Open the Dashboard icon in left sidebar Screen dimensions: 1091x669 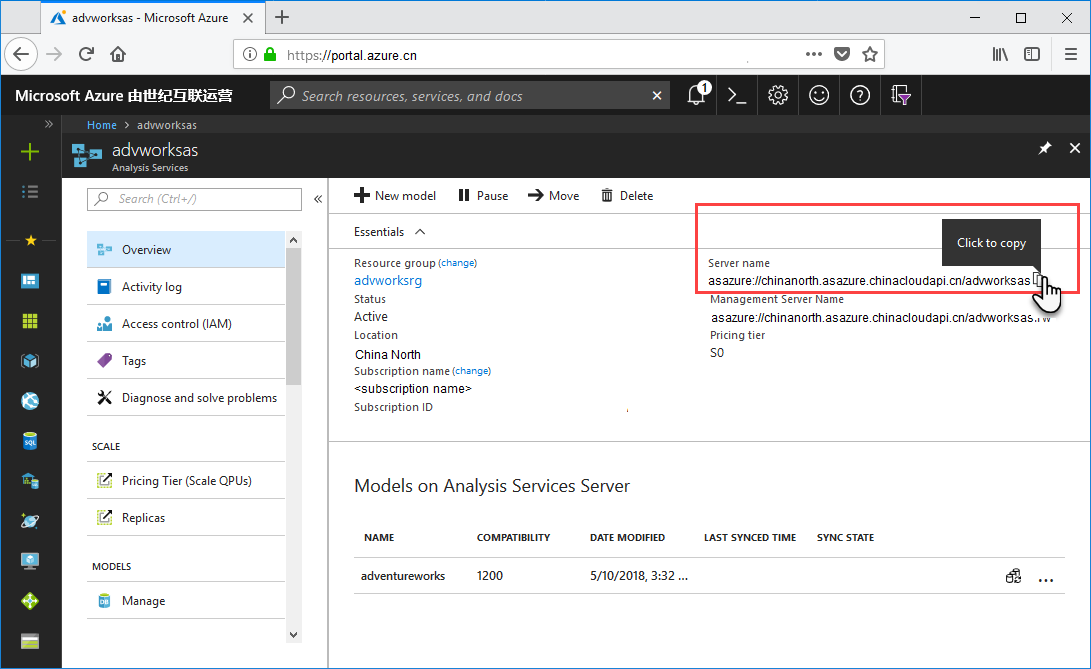30,281
